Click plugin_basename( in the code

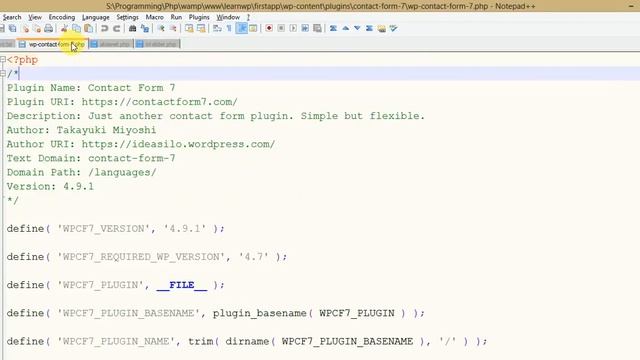(x=262, y=313)
